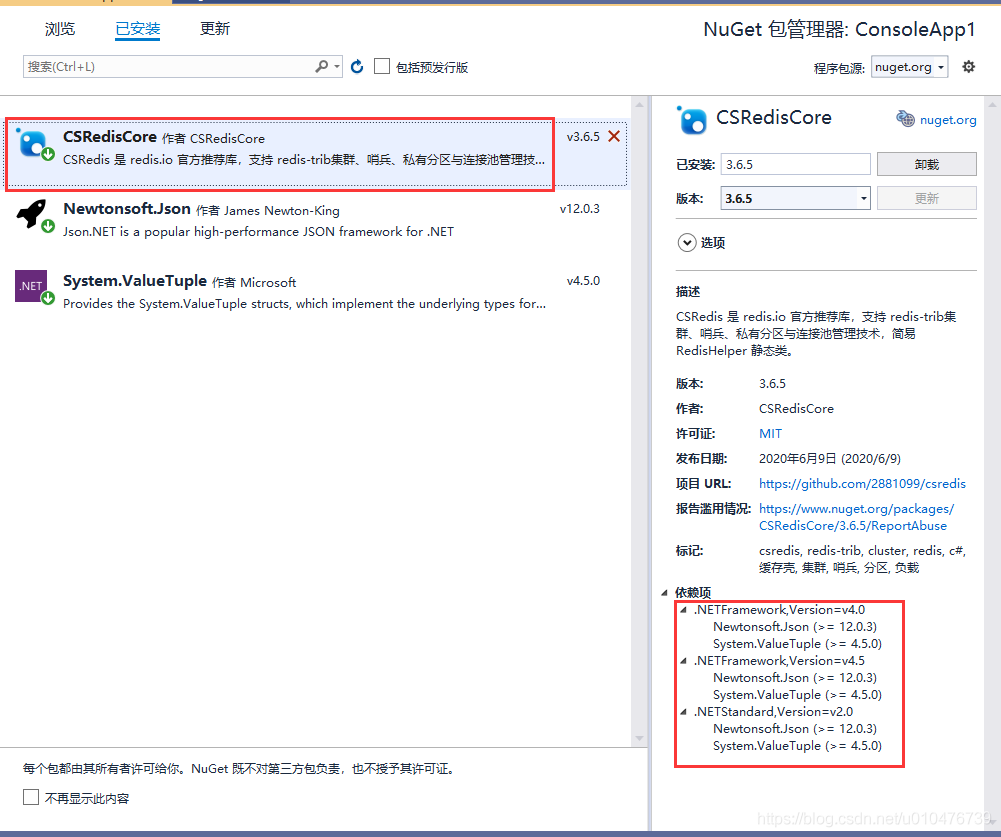Screen dimensions: 1001x837
Task: Click details pane scrollbar up arrow
Action: point(992,104)
